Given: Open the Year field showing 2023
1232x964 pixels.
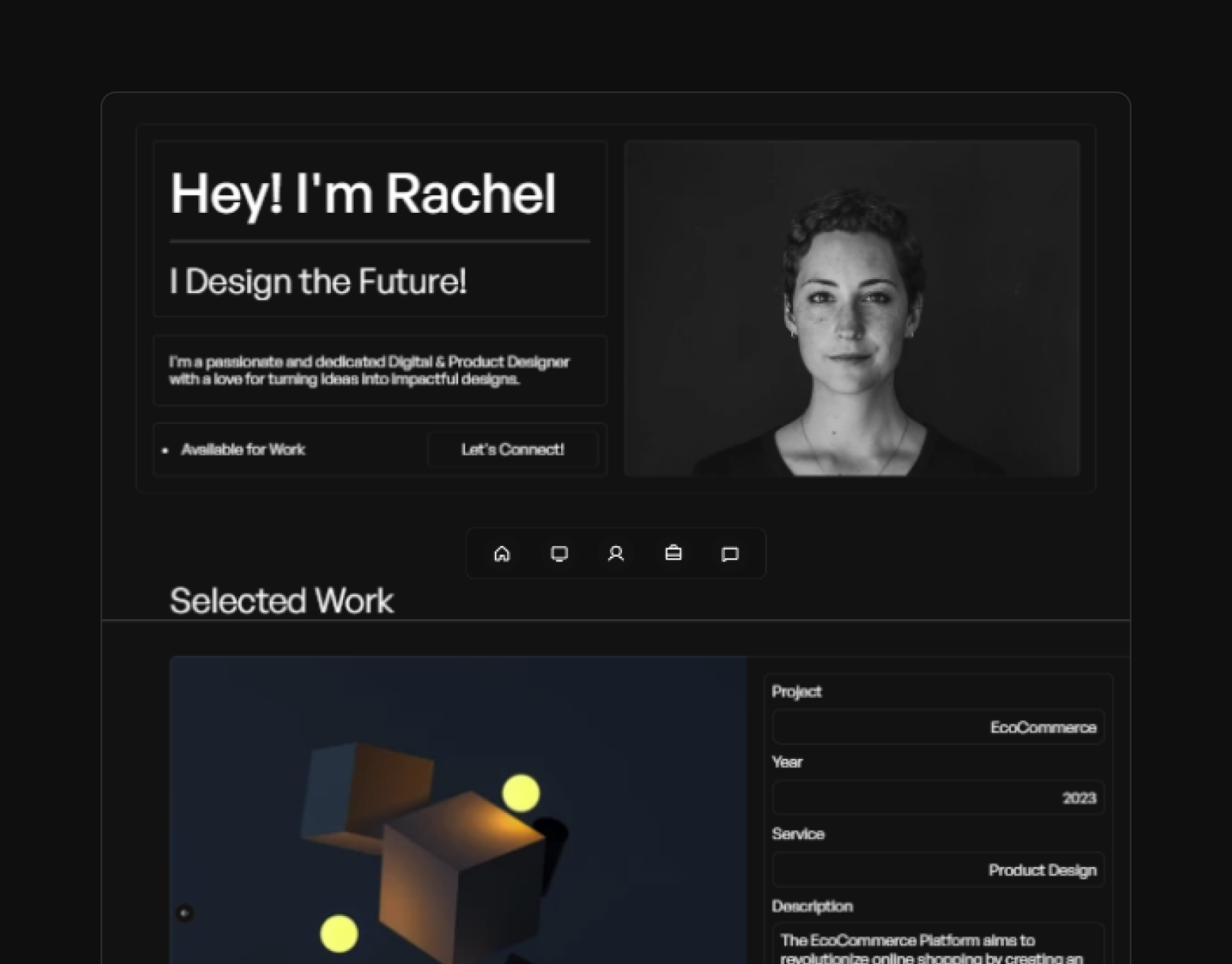Looking at the screenshot, I should (937, 798).
